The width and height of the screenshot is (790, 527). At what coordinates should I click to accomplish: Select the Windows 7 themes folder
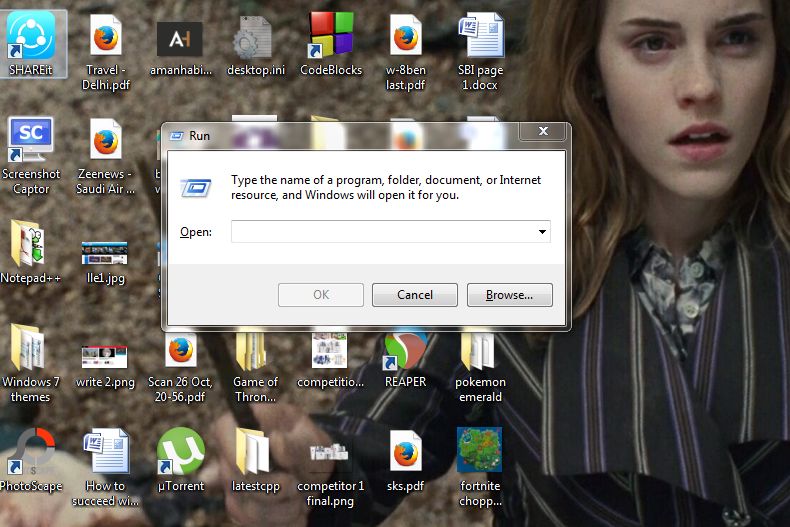tap(30, 364)
